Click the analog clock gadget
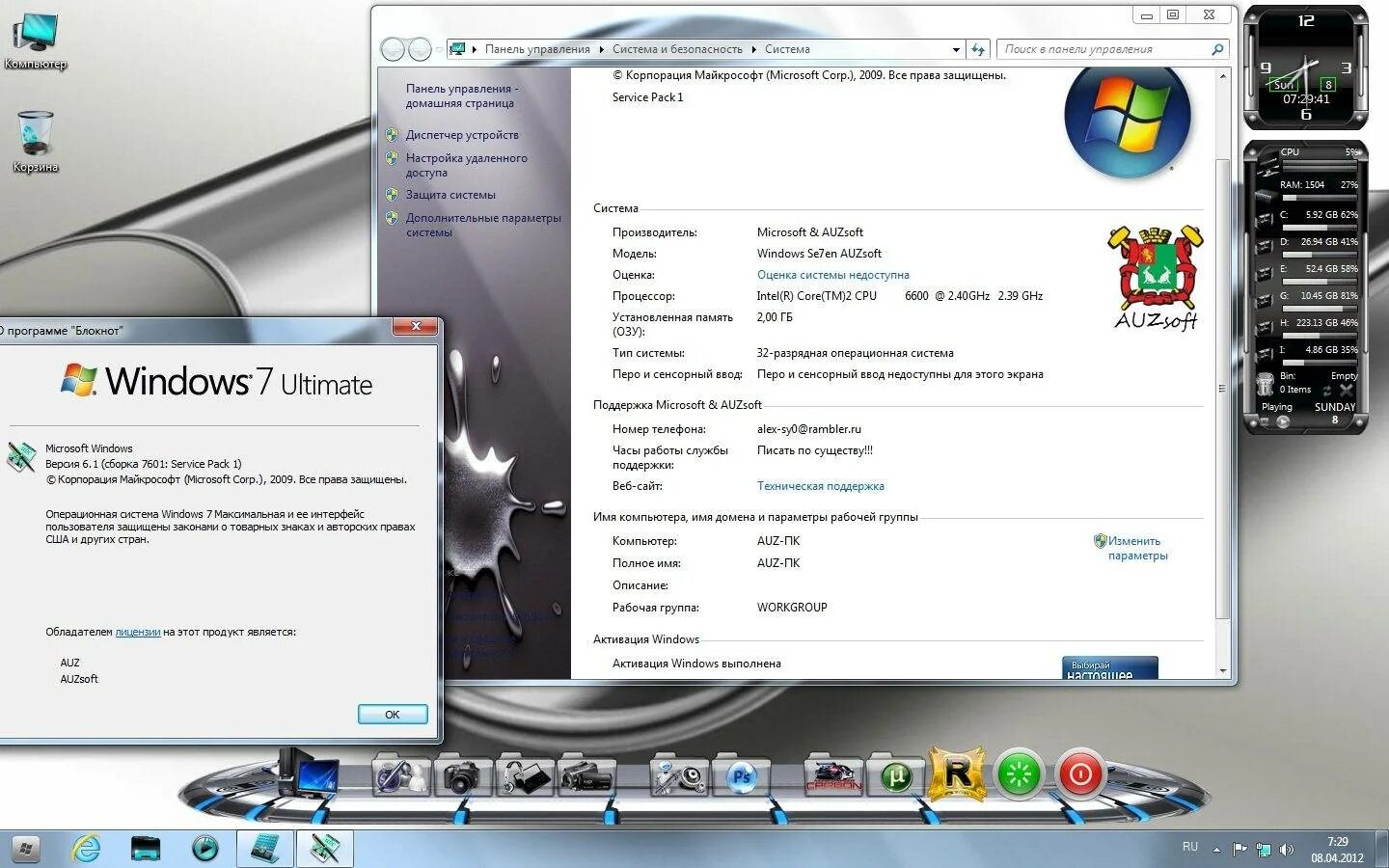The image size is (1389, 868). point(1306,68)
